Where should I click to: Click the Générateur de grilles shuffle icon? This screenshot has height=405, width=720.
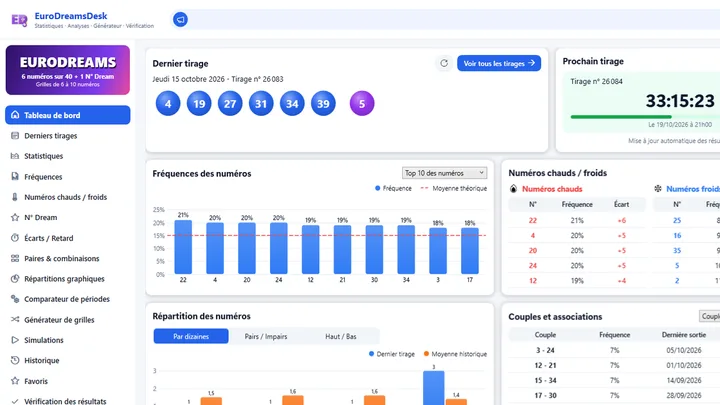point(15,320)
